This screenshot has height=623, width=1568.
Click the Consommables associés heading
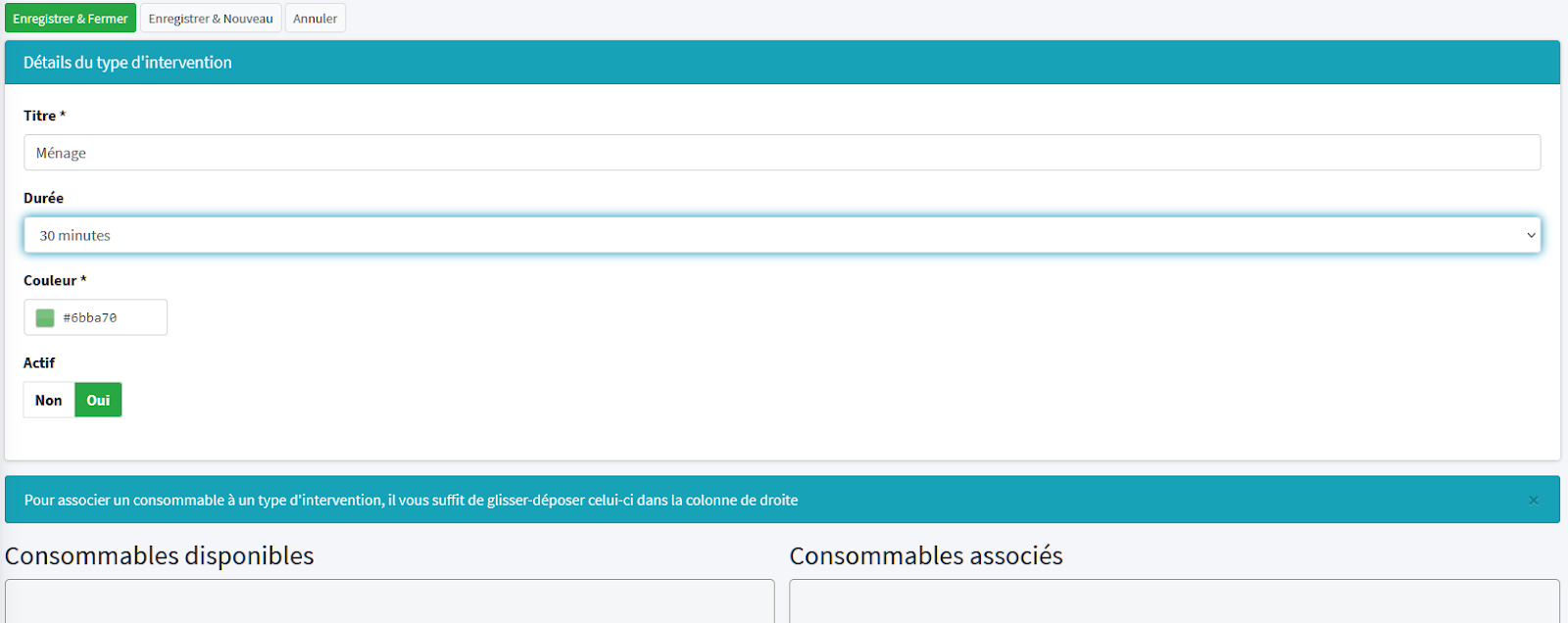pyautogui.click(x=925, y=555)
